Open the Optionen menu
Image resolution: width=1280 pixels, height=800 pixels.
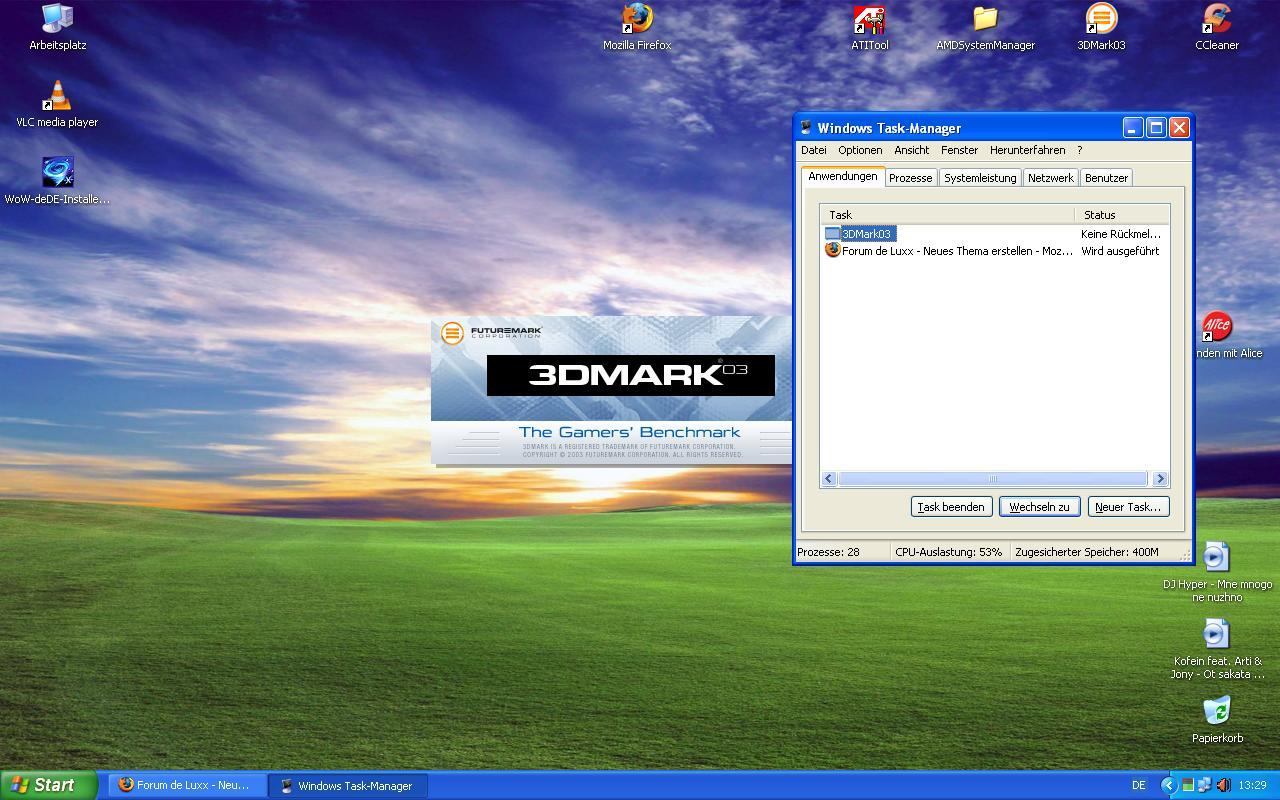860,150
